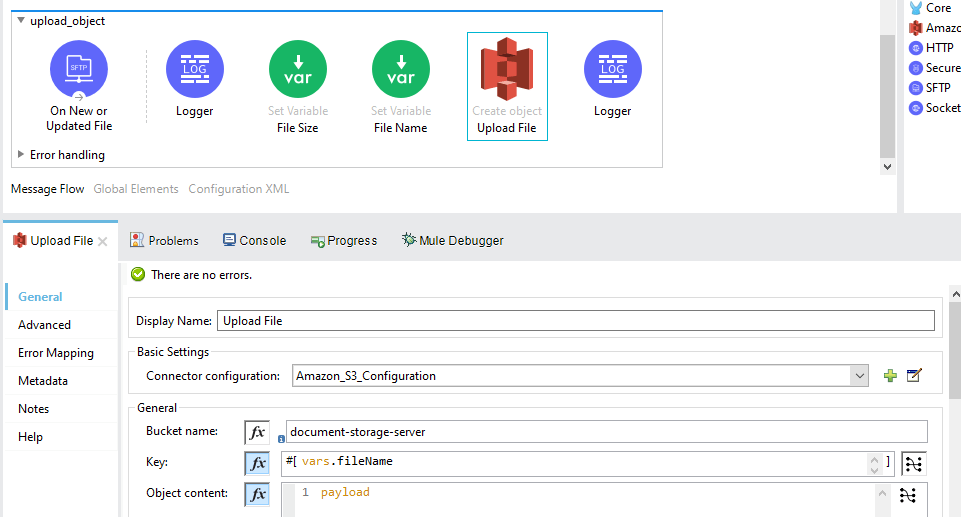This screenshot has width=961, height=517.
Task: Click the Amazon S3 module icon in palette
Action: 916,28
